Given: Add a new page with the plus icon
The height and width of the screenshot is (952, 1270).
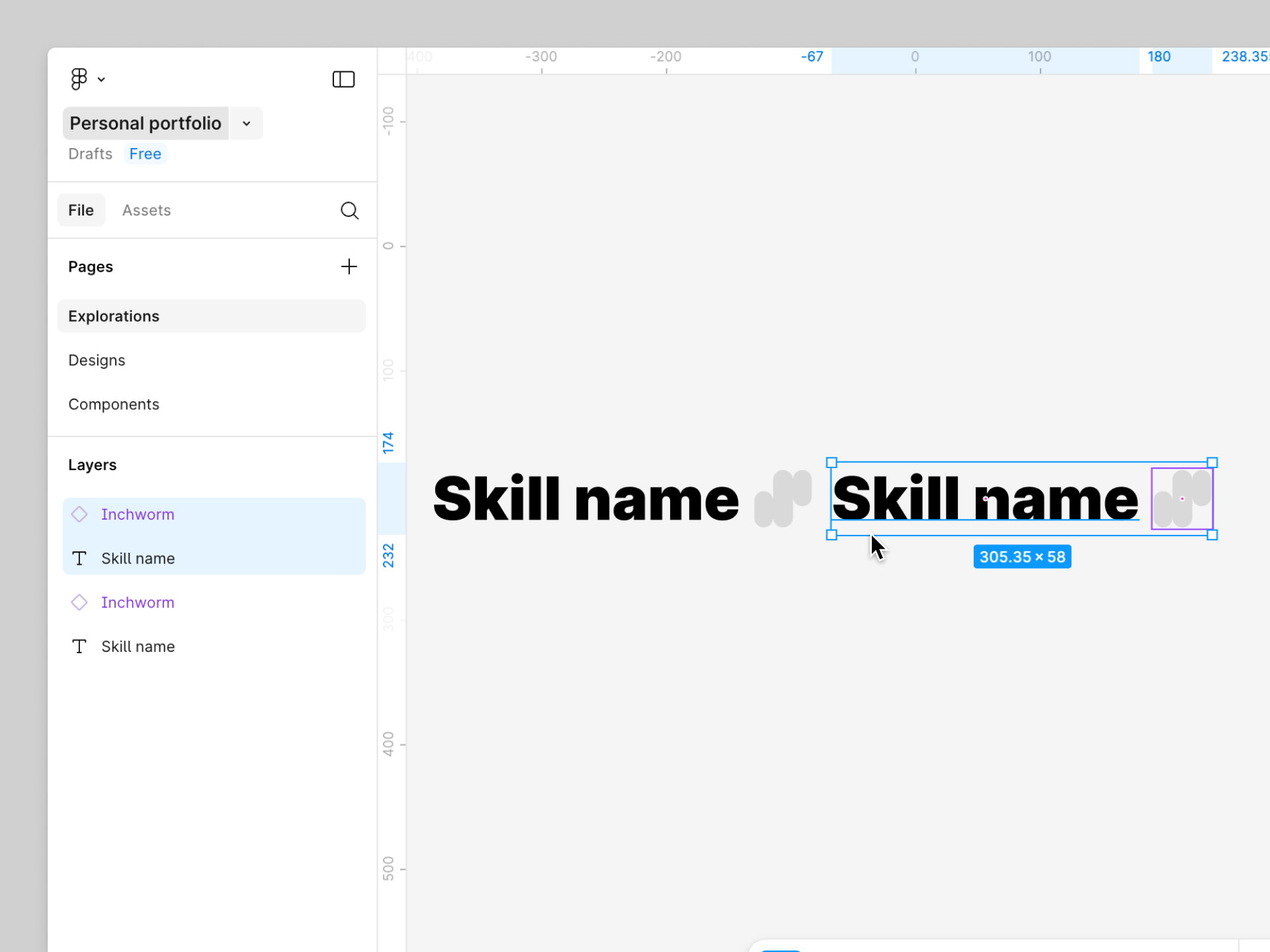Looking at the screenshot, I should 349,266.
